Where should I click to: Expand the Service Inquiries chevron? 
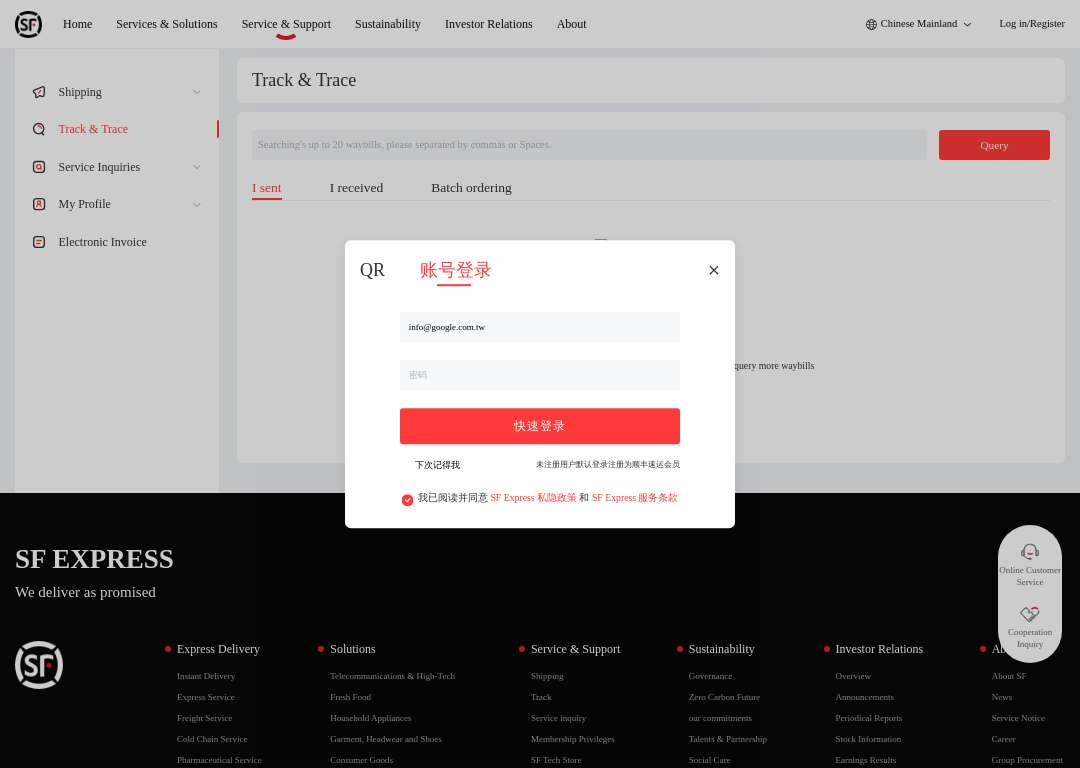coord(197,167)
